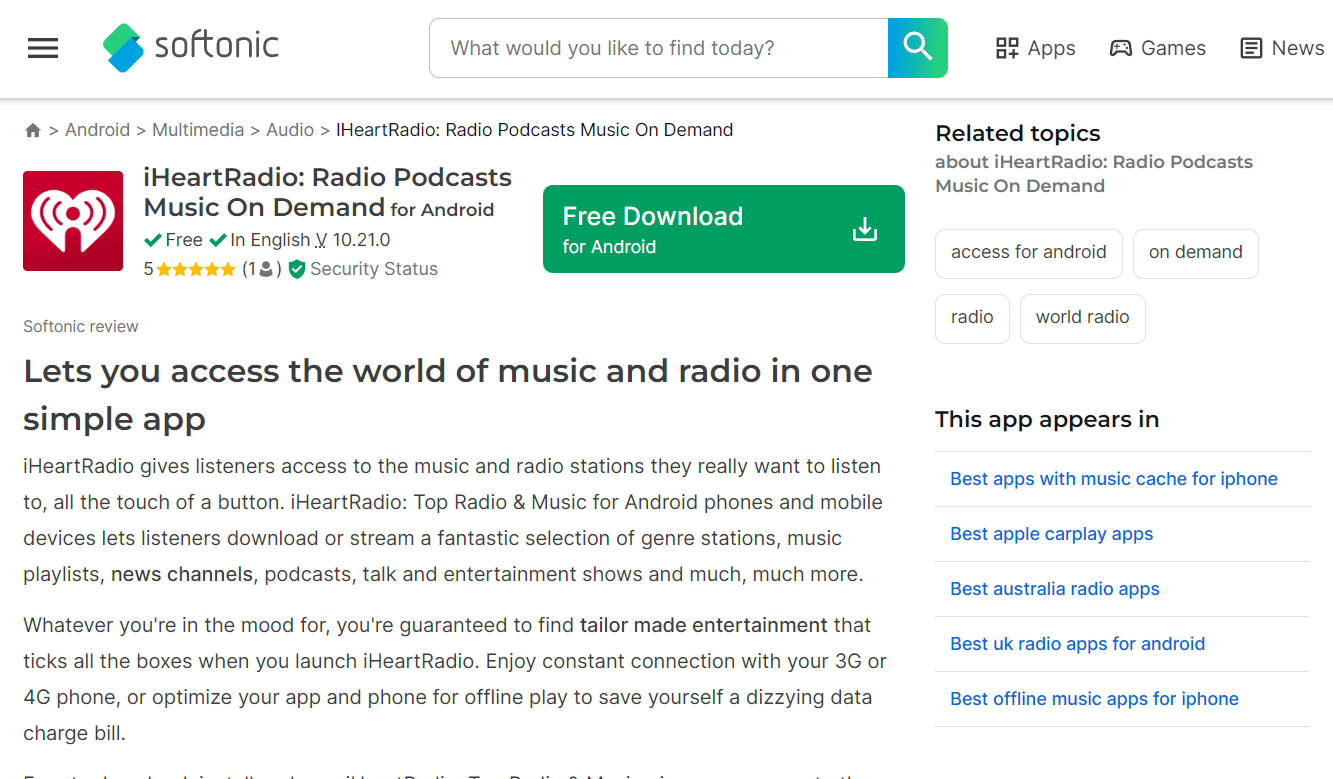Click the "Softonic review" label
Screen dimensions: 1333x779
click(81, 327)
